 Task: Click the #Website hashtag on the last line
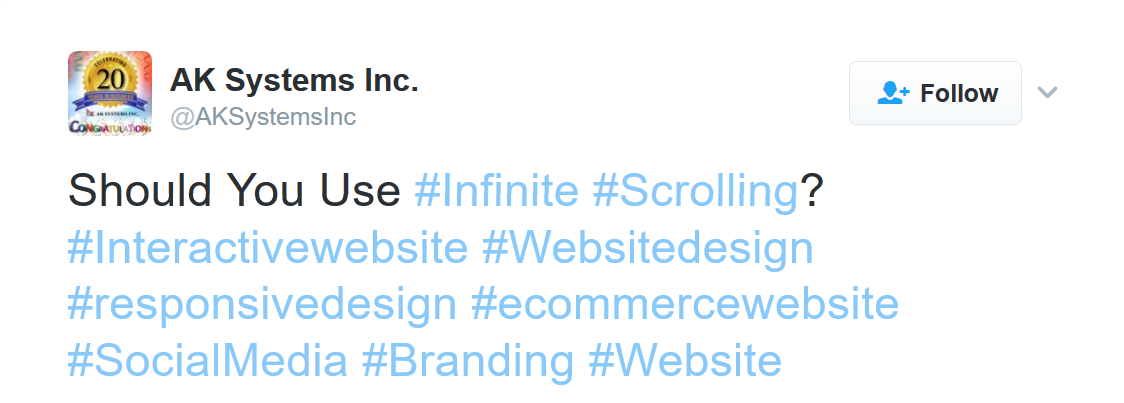(x=685, y=360)
